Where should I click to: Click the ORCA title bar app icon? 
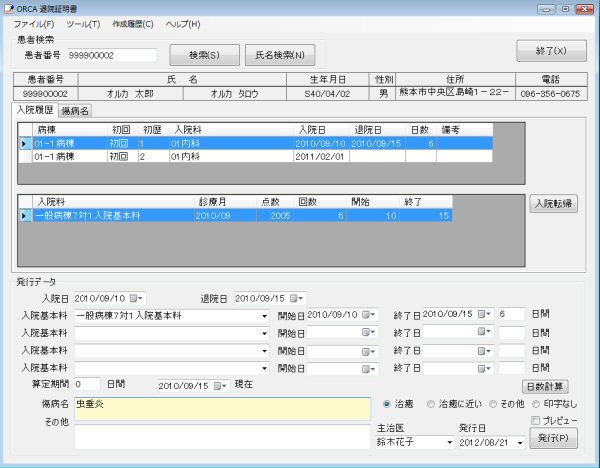pyautogui.click(x=8, y=8)
